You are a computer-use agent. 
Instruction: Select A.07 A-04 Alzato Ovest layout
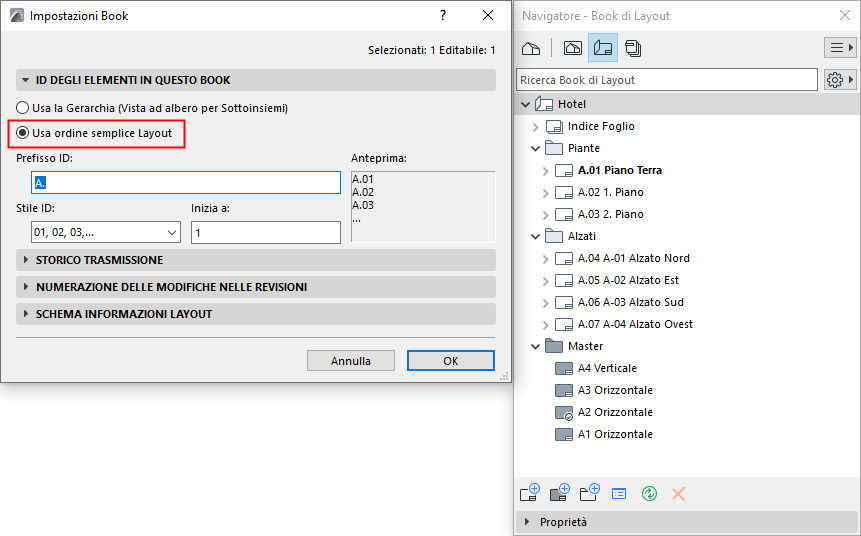[x=635, y=324]
